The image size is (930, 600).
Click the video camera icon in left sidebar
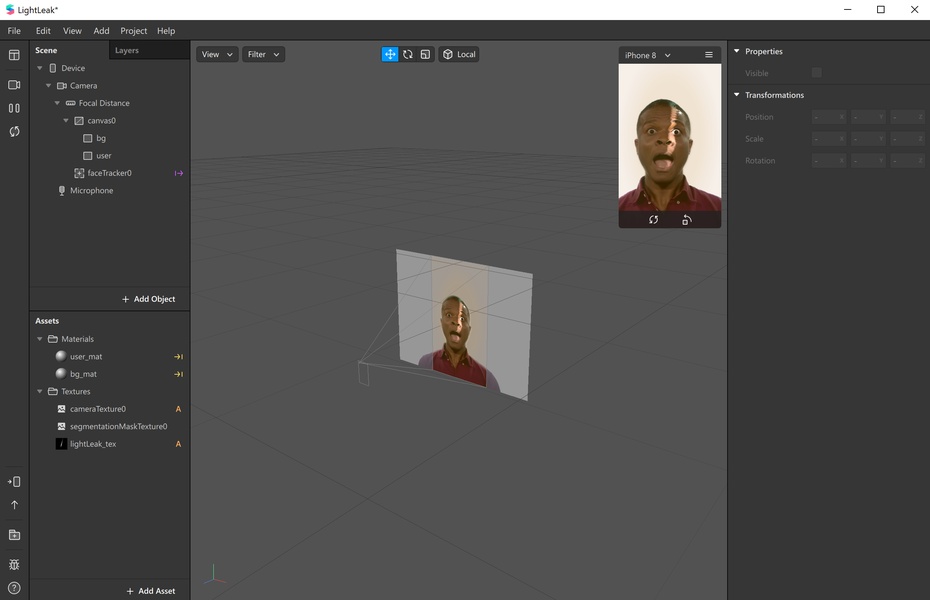point(14,85)
